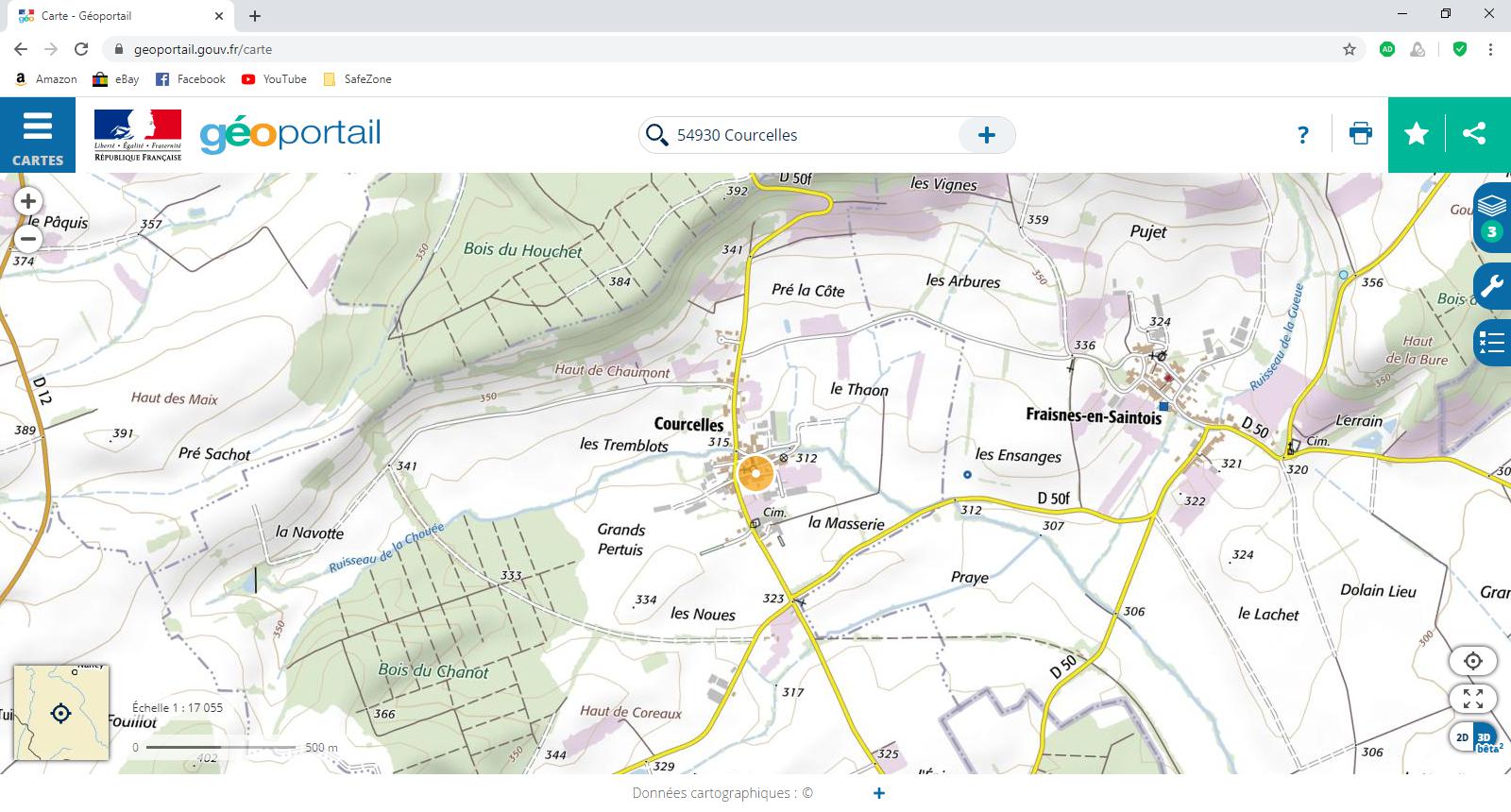Share the map via share icon
This screenshot has width=1511, height=812.
pos(1474,134)
